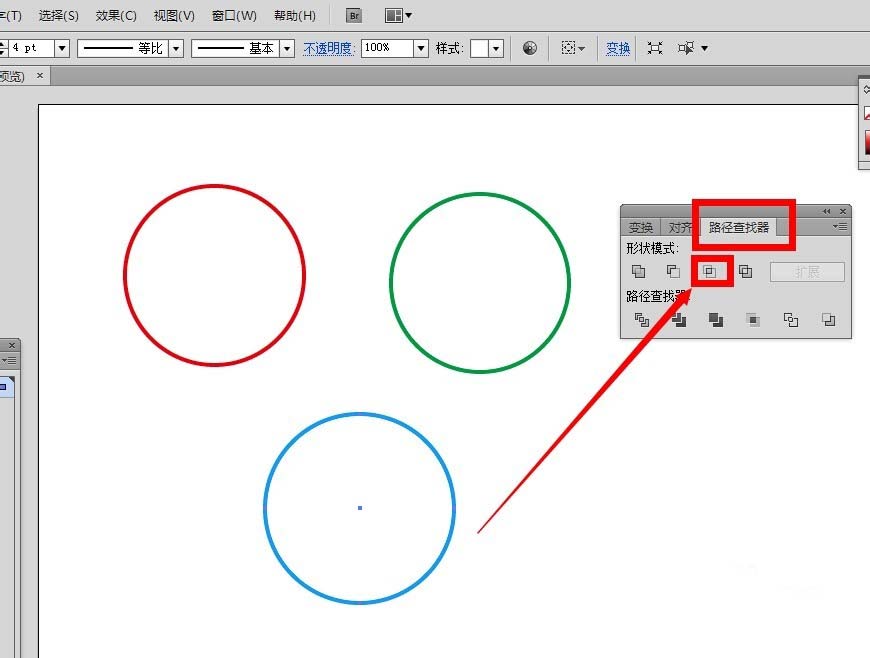The image size is (870, 658).
Task: Switch to the 变换 tab in panel
Action: click(x=641, y=227)
